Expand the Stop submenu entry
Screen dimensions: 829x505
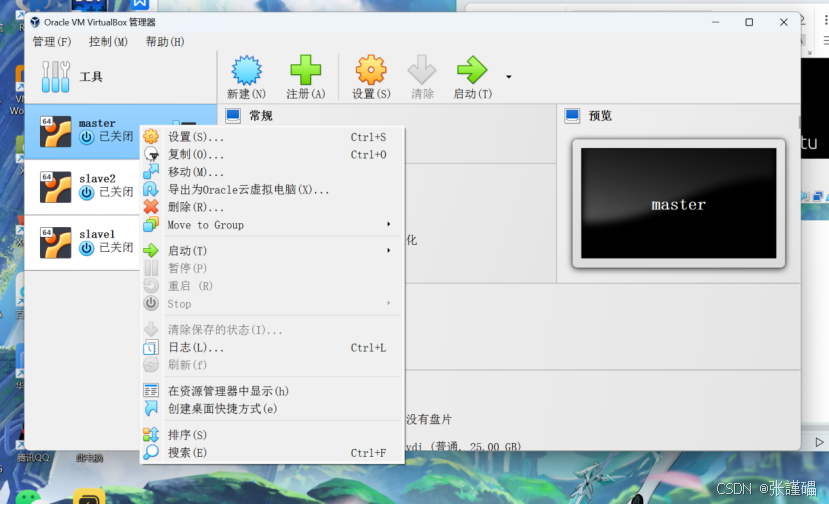point(272,304)
